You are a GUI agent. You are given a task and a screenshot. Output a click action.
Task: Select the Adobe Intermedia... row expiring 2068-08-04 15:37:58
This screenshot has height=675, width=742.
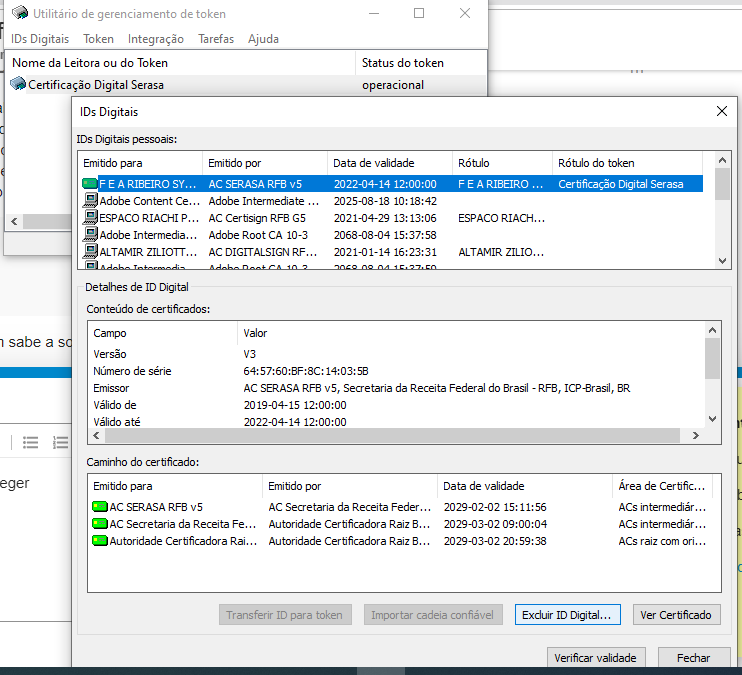tap(392, 235)
